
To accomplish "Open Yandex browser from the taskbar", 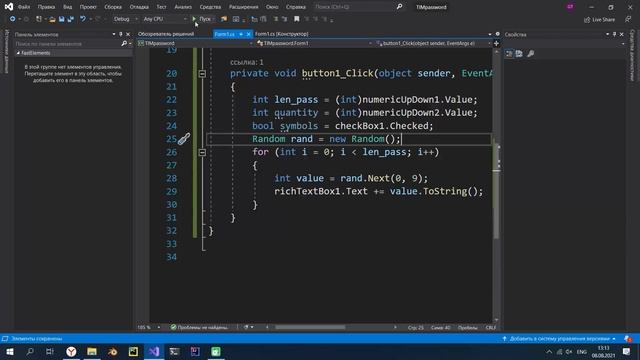I will (x=71, y=351).
